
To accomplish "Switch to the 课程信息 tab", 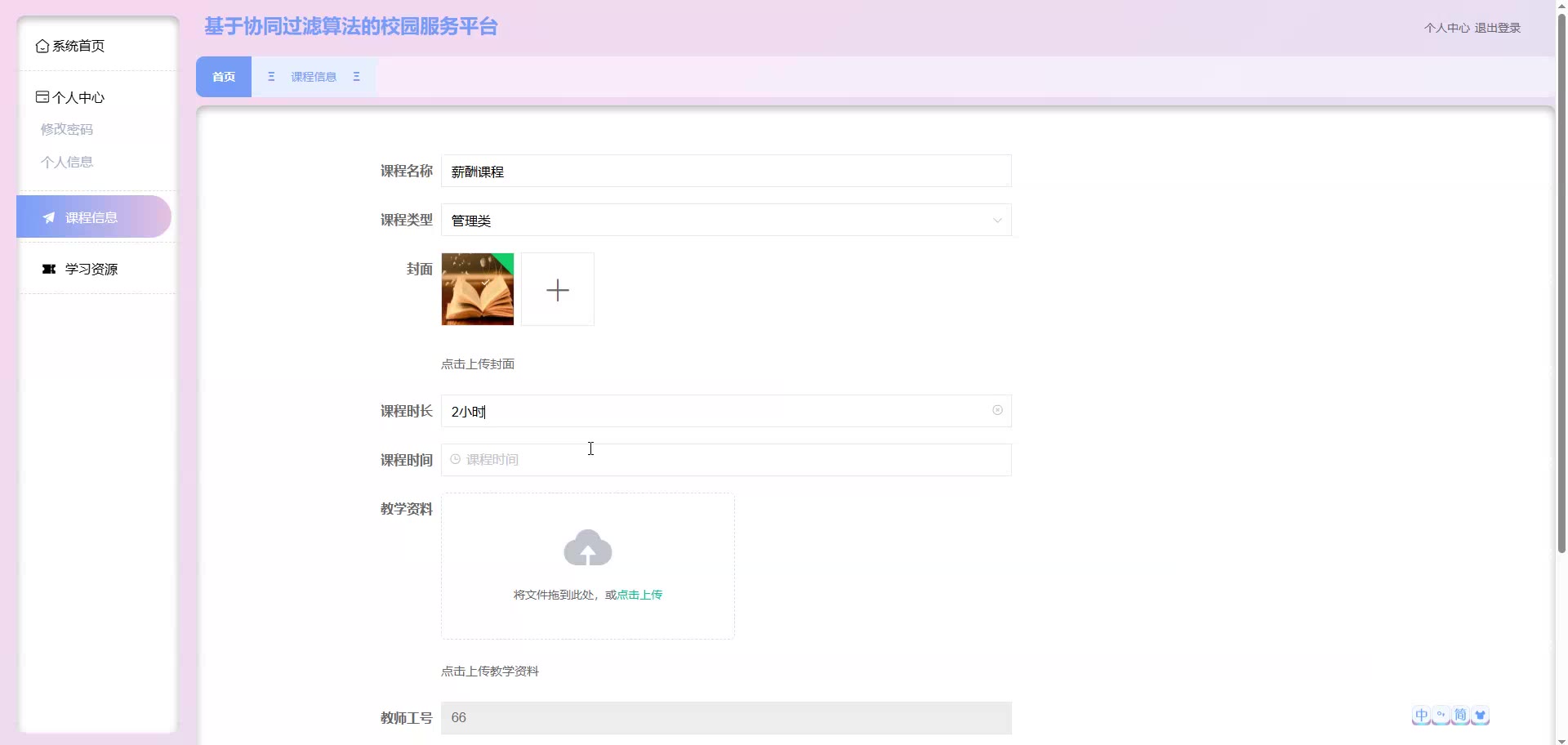I will click(x=314, y=77).
